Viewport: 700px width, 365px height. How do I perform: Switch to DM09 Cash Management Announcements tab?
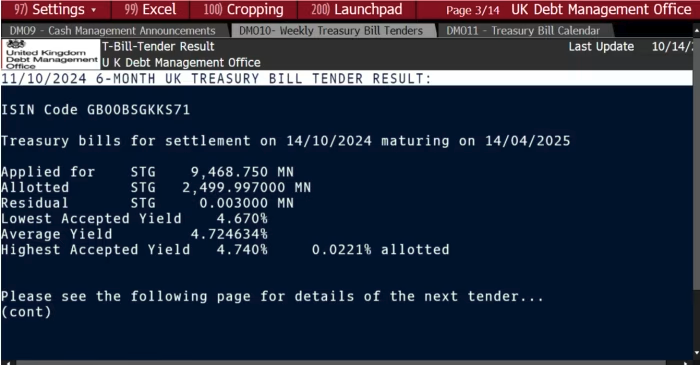112,30
